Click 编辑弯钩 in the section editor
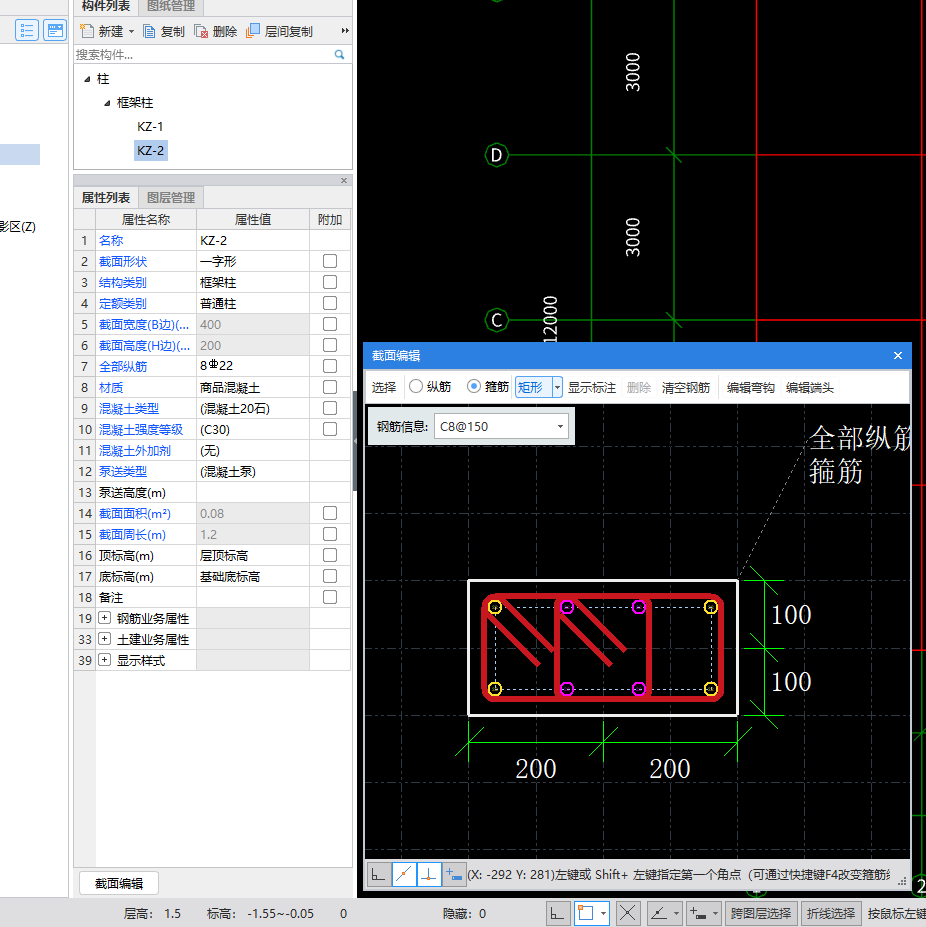 [750, 387]
